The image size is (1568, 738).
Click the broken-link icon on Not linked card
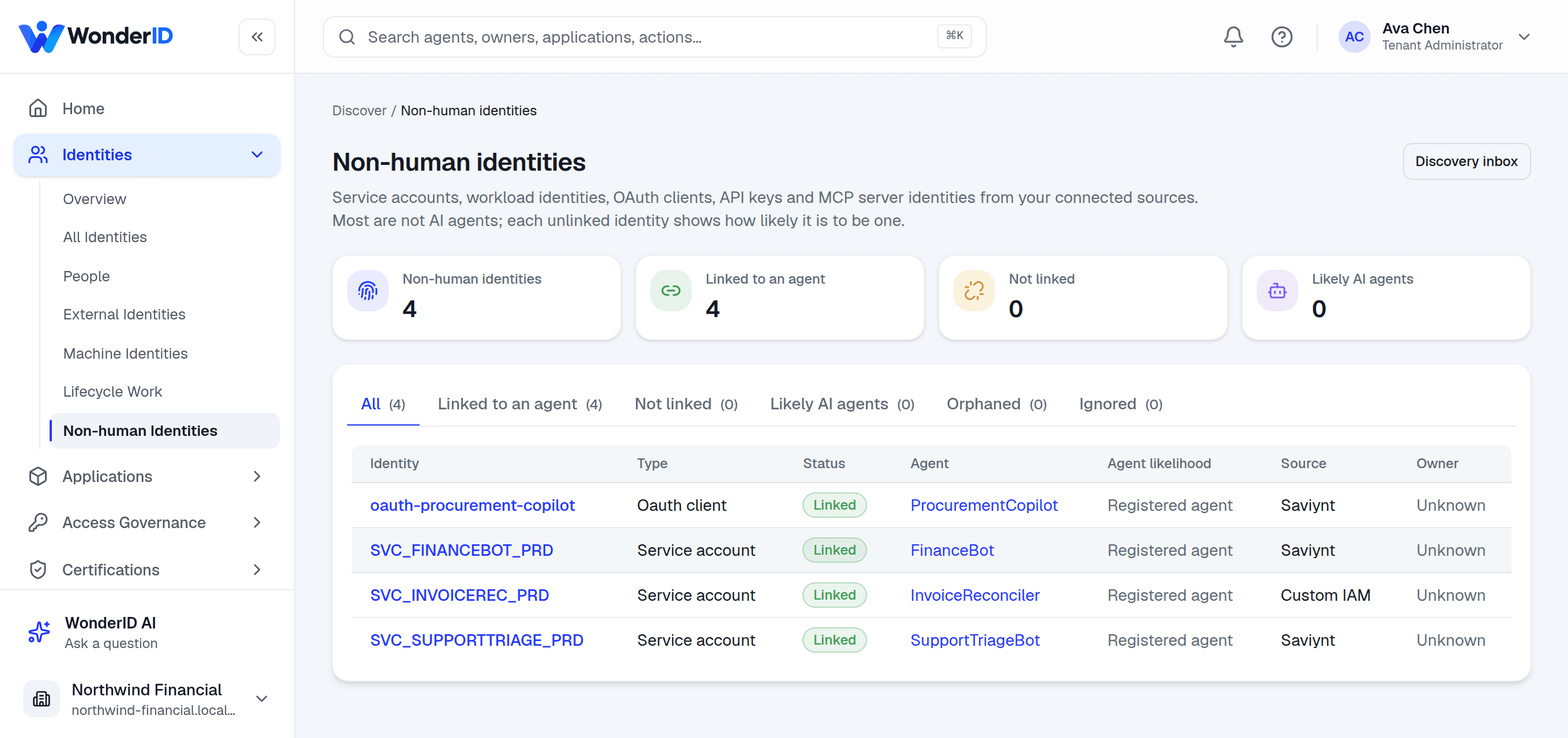[x=973, y=291]
